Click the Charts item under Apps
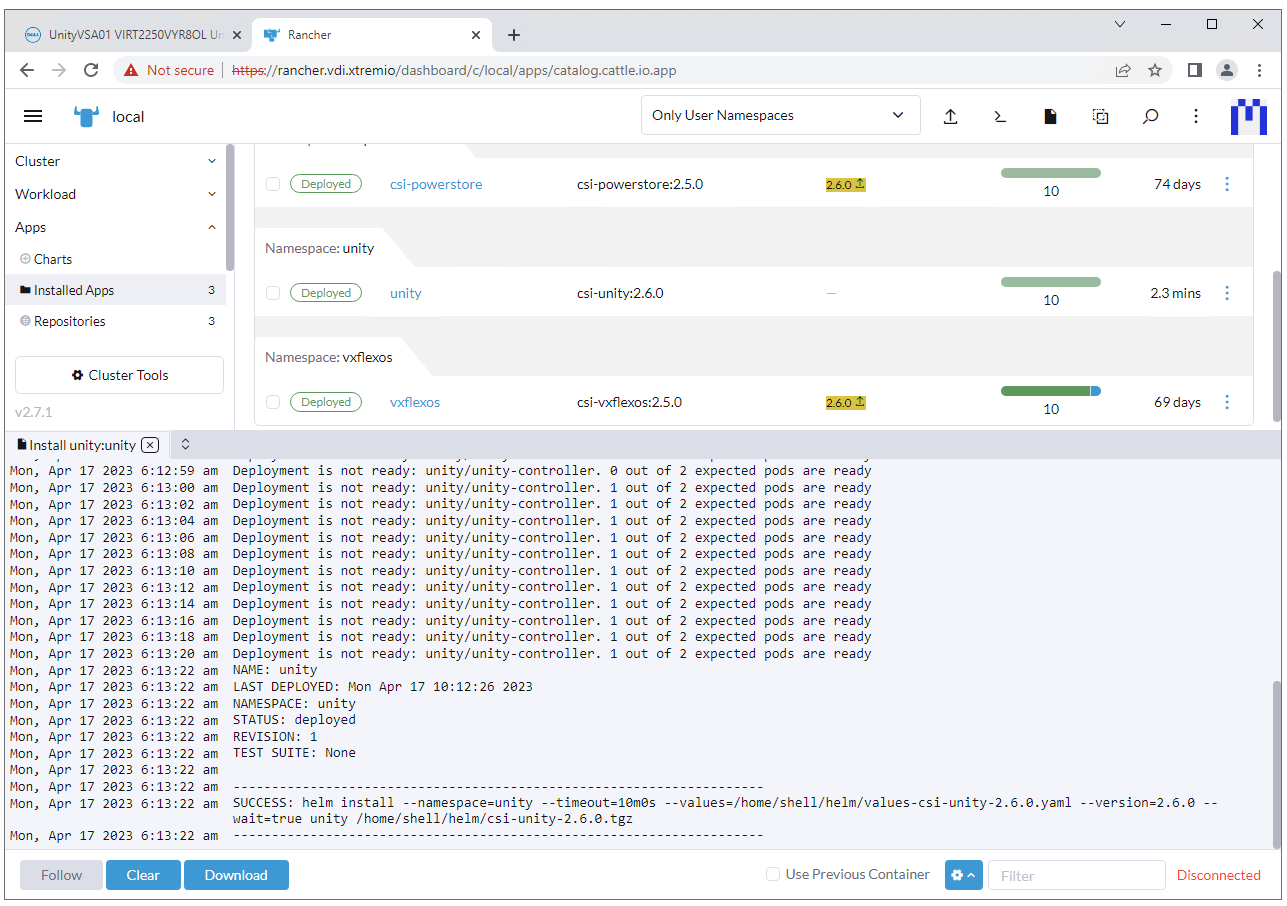This screenshot has height=906, width=1287. [52, 258]
